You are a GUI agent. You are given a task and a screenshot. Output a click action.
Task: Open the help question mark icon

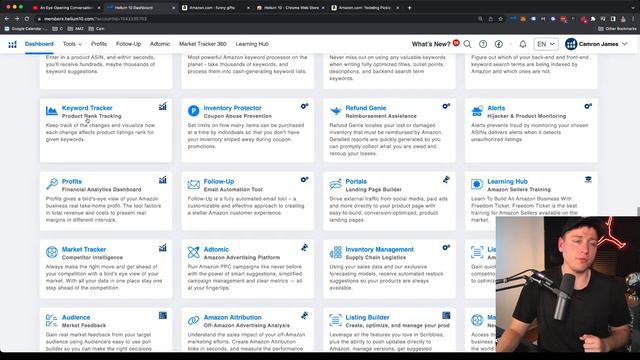coord(483,44)
